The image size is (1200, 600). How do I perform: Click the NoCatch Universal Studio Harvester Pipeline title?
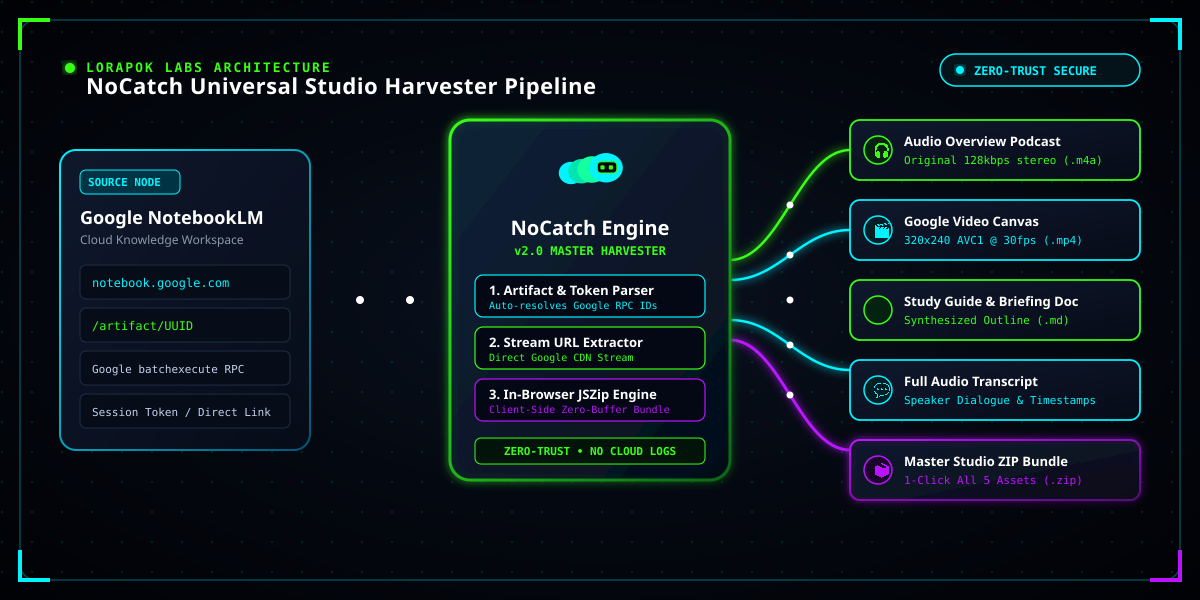[x=341, y=87]
